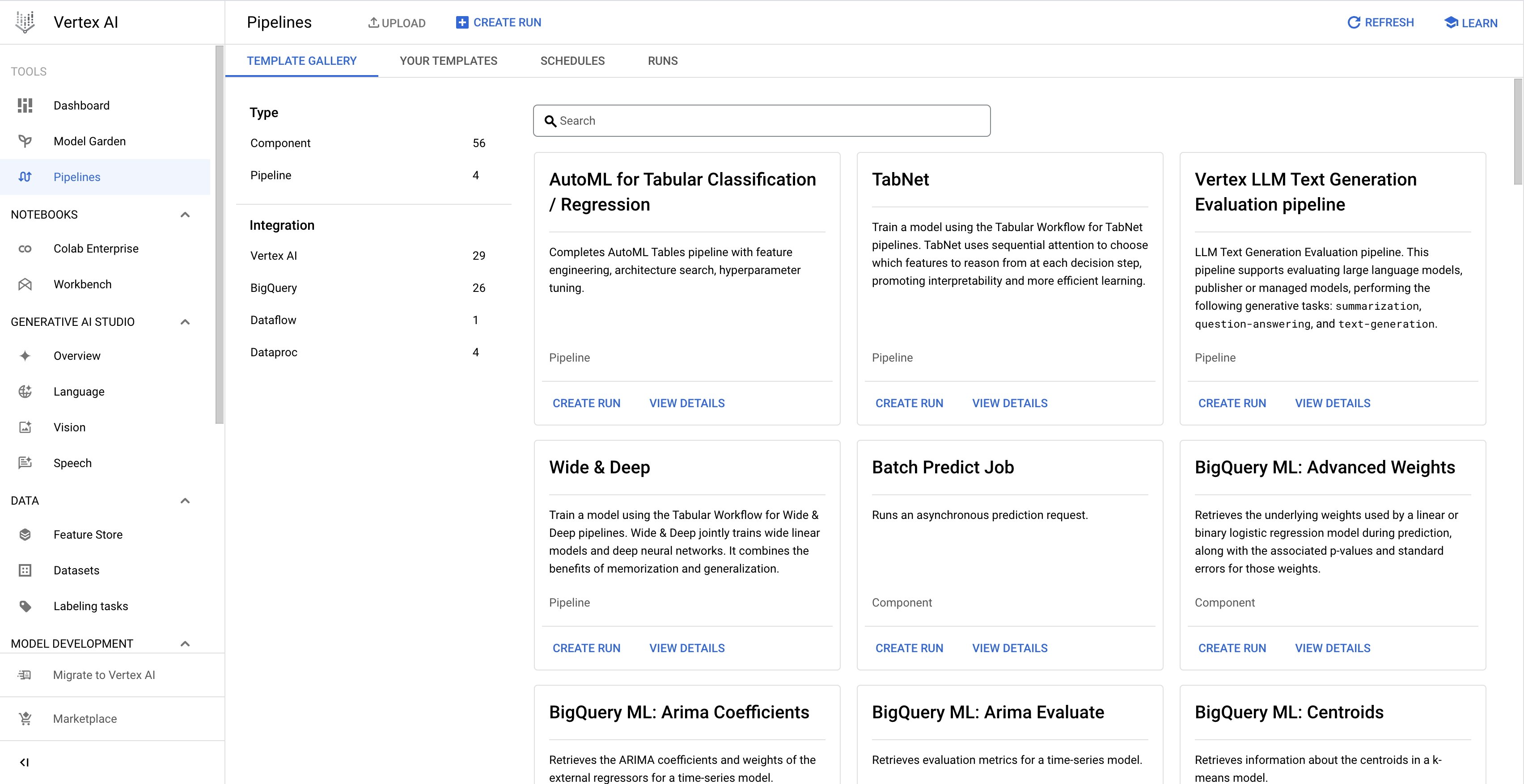This screenshot has width=1524, height=784.
Task: Select the Workbench notebook icon
Action: pos(27,284)
